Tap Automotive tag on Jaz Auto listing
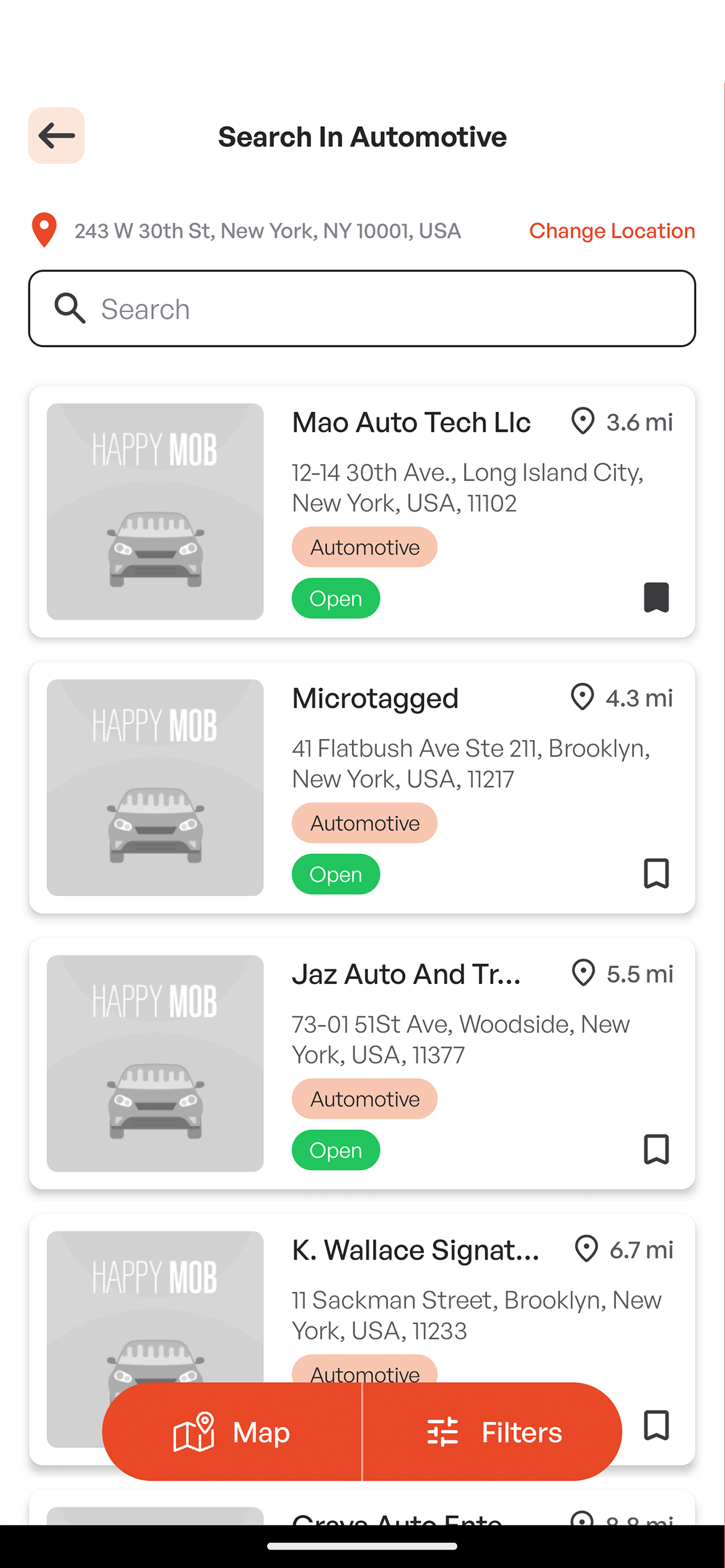725x1568 pixels. point(364,1099)
